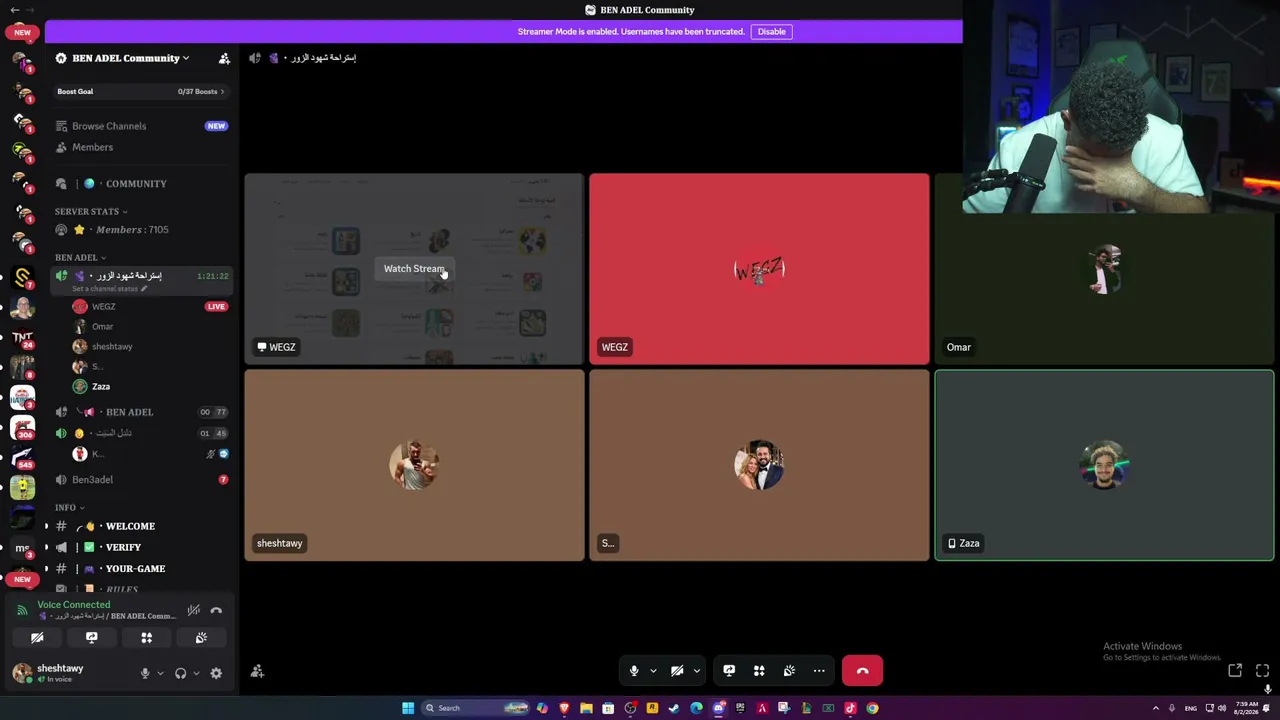Image resolution: width=1280 pixels, height=720 pixels.
Task: Open Steam from the taskbar
Action: (674, 708)
